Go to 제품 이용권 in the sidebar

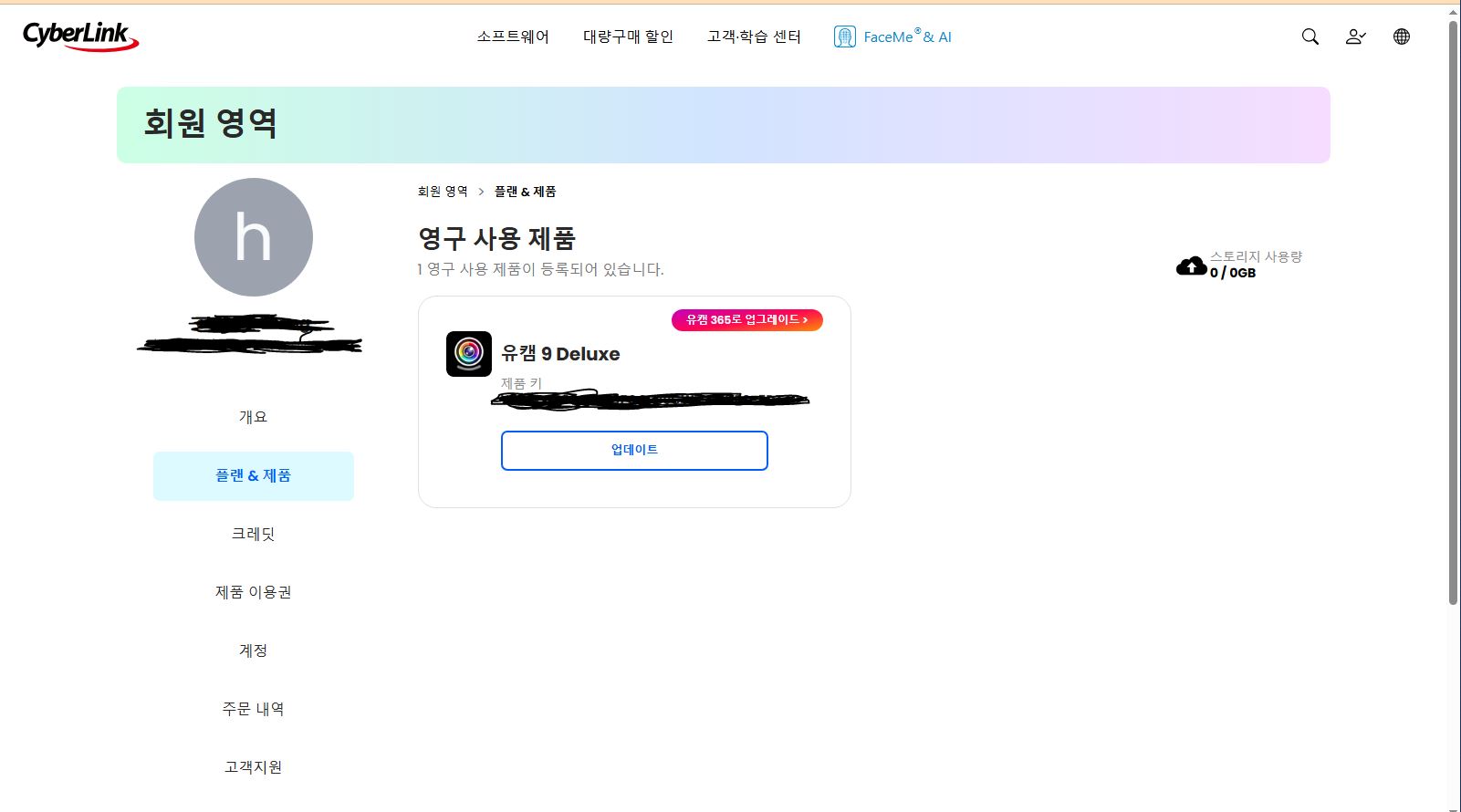[254, 592]
